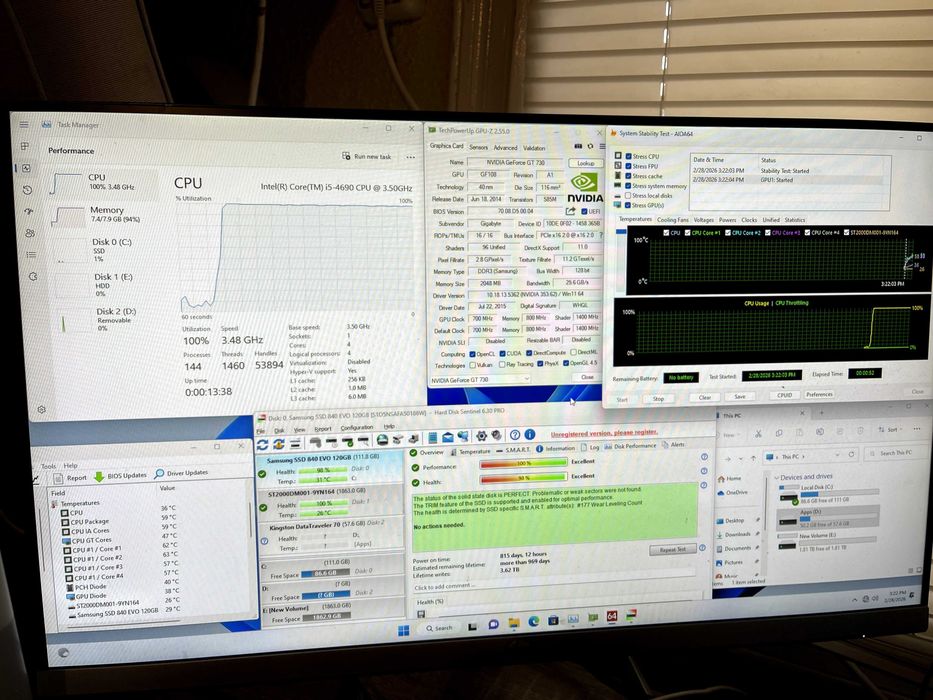Click Hard Disk Sentinel send email envelope icon
The image size is (933, 700).
click(447, 438)
